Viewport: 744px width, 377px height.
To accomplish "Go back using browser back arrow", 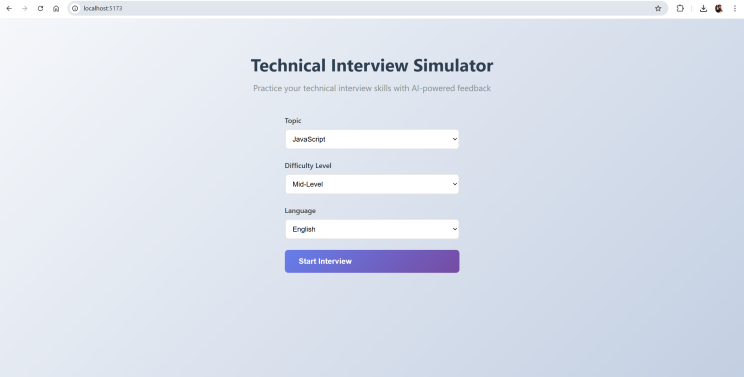I will [9, 9].
